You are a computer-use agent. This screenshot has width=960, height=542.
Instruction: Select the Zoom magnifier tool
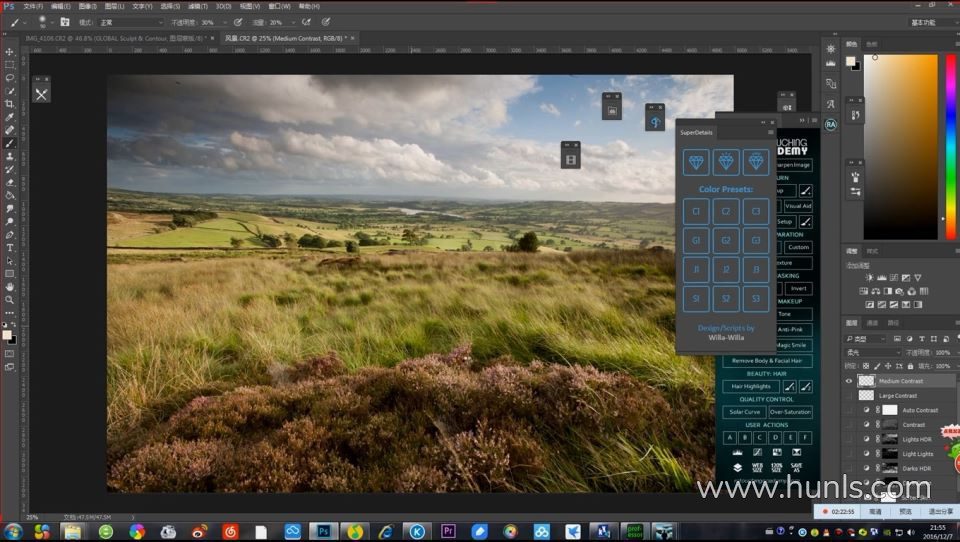[x=10, y=299]
